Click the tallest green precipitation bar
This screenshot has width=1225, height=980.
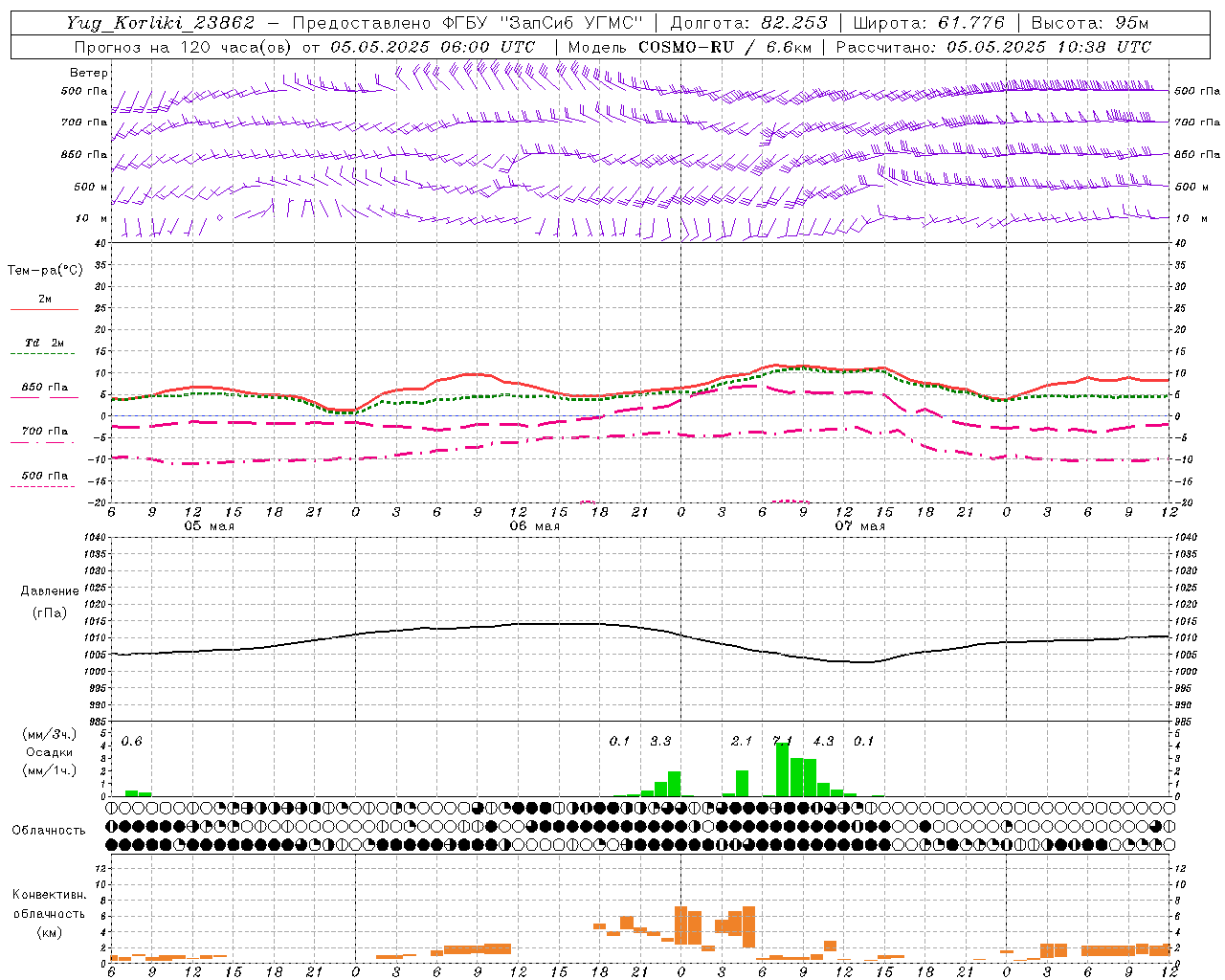[783, 769]
